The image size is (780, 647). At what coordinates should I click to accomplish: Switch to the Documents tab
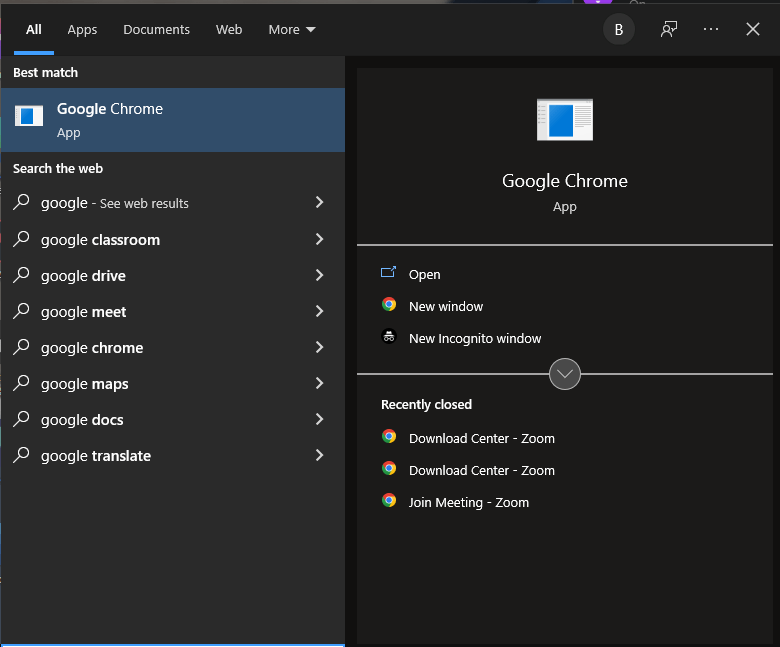156,30
